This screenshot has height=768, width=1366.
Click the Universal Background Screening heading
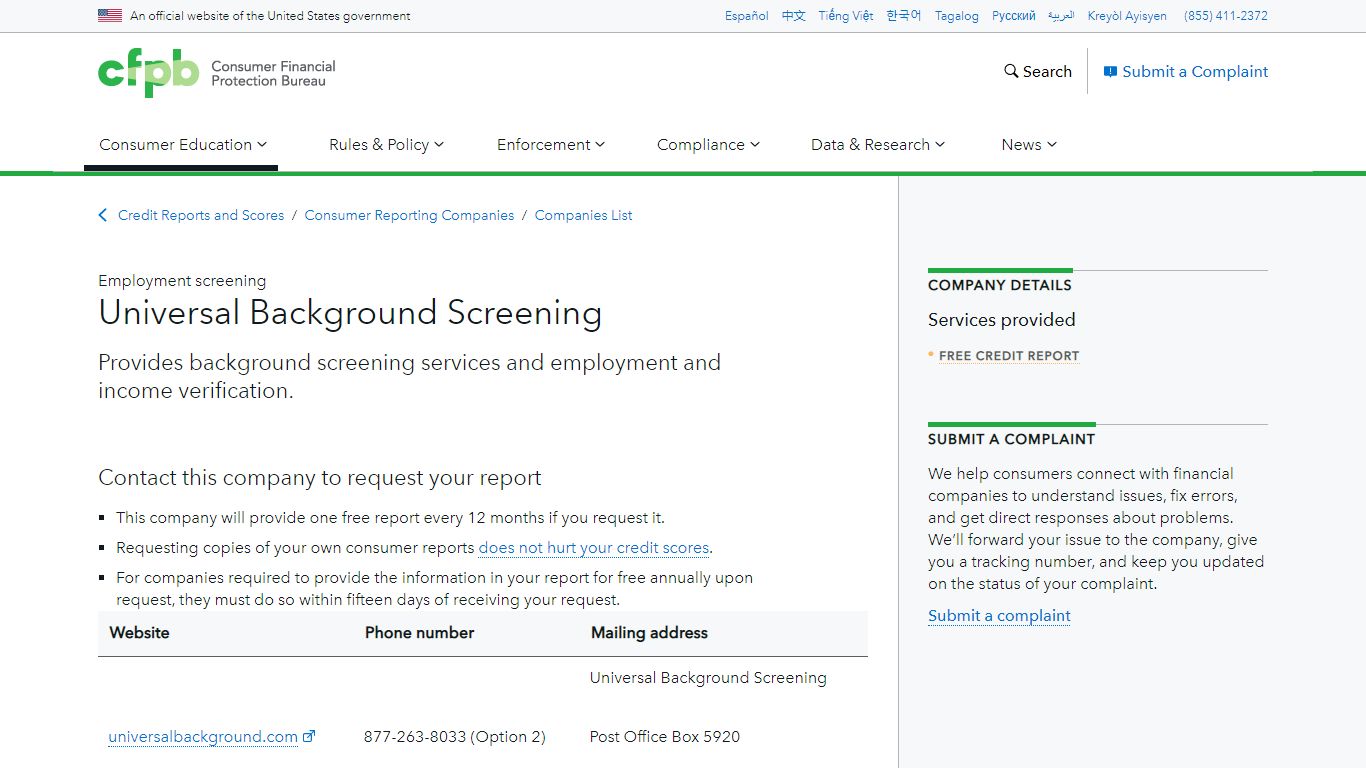point(350,313)
